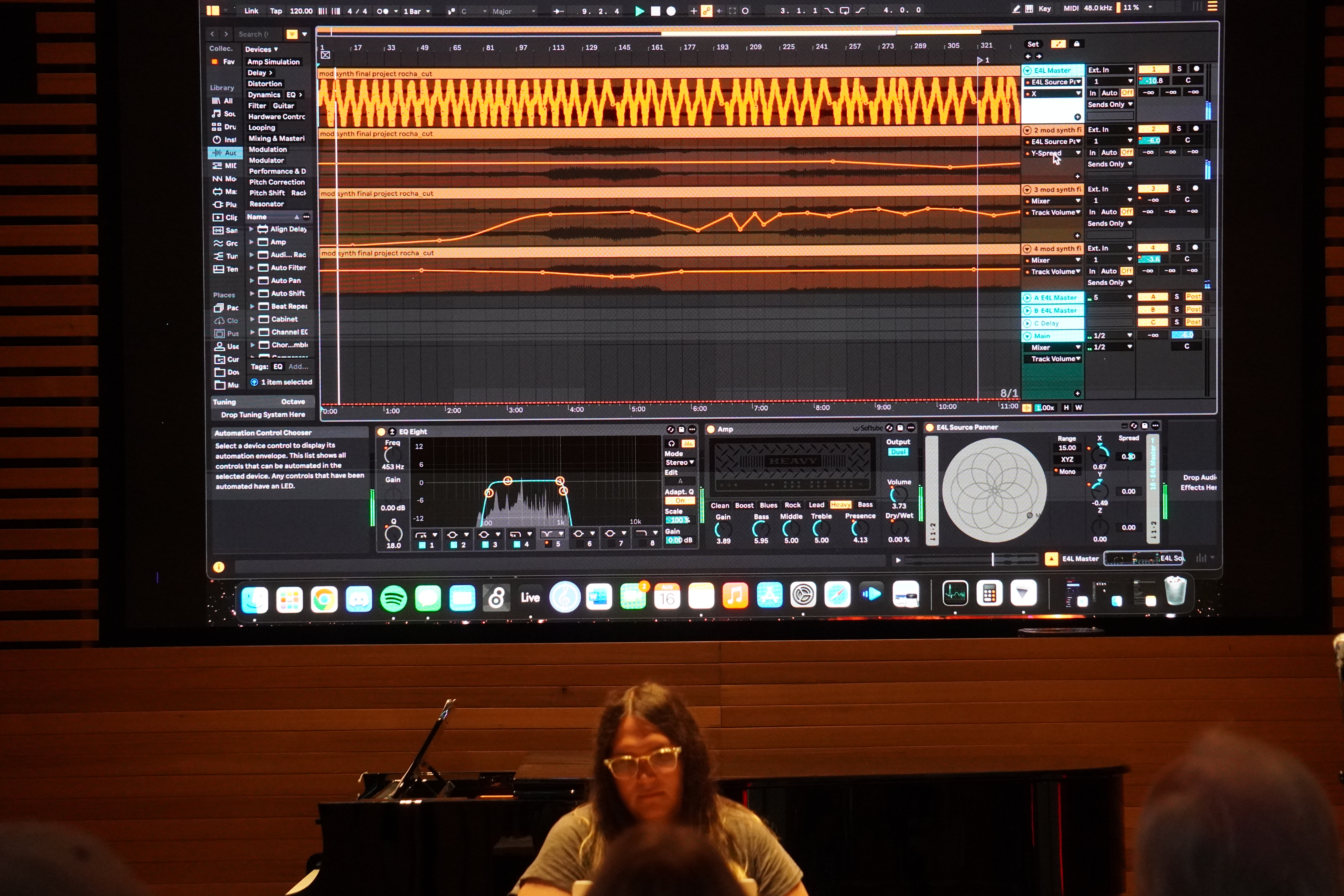Toggle the metronome icon
The image size is (1344, 896).
tap(383, 11)
